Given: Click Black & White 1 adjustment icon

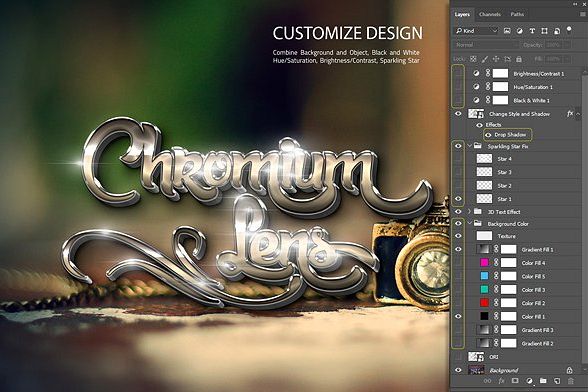Looking at the screenshot, I should (476, 100).
